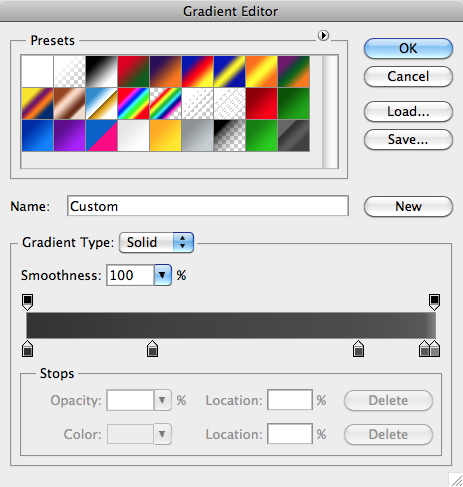Open the Presets flyout menu arrow
This screenshot has width=463, height=487.
(x=323, y=35)
